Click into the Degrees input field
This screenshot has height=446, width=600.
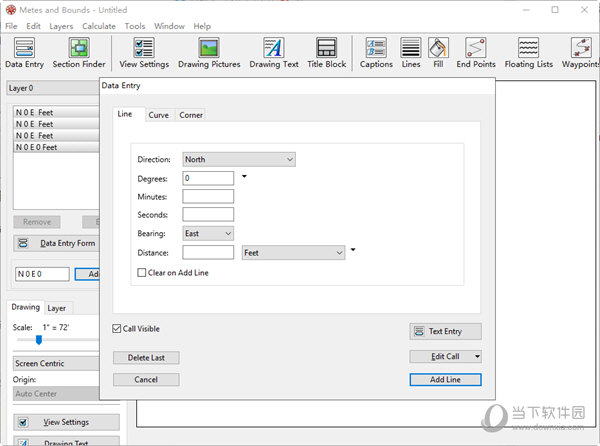[x=208, y=178]
